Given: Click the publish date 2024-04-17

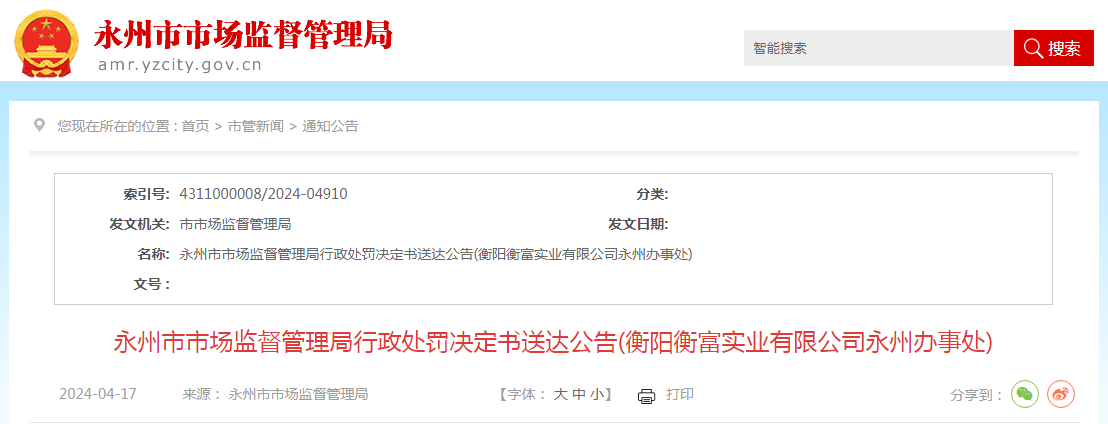Looking at the screenshot, I should coord(98,394).
